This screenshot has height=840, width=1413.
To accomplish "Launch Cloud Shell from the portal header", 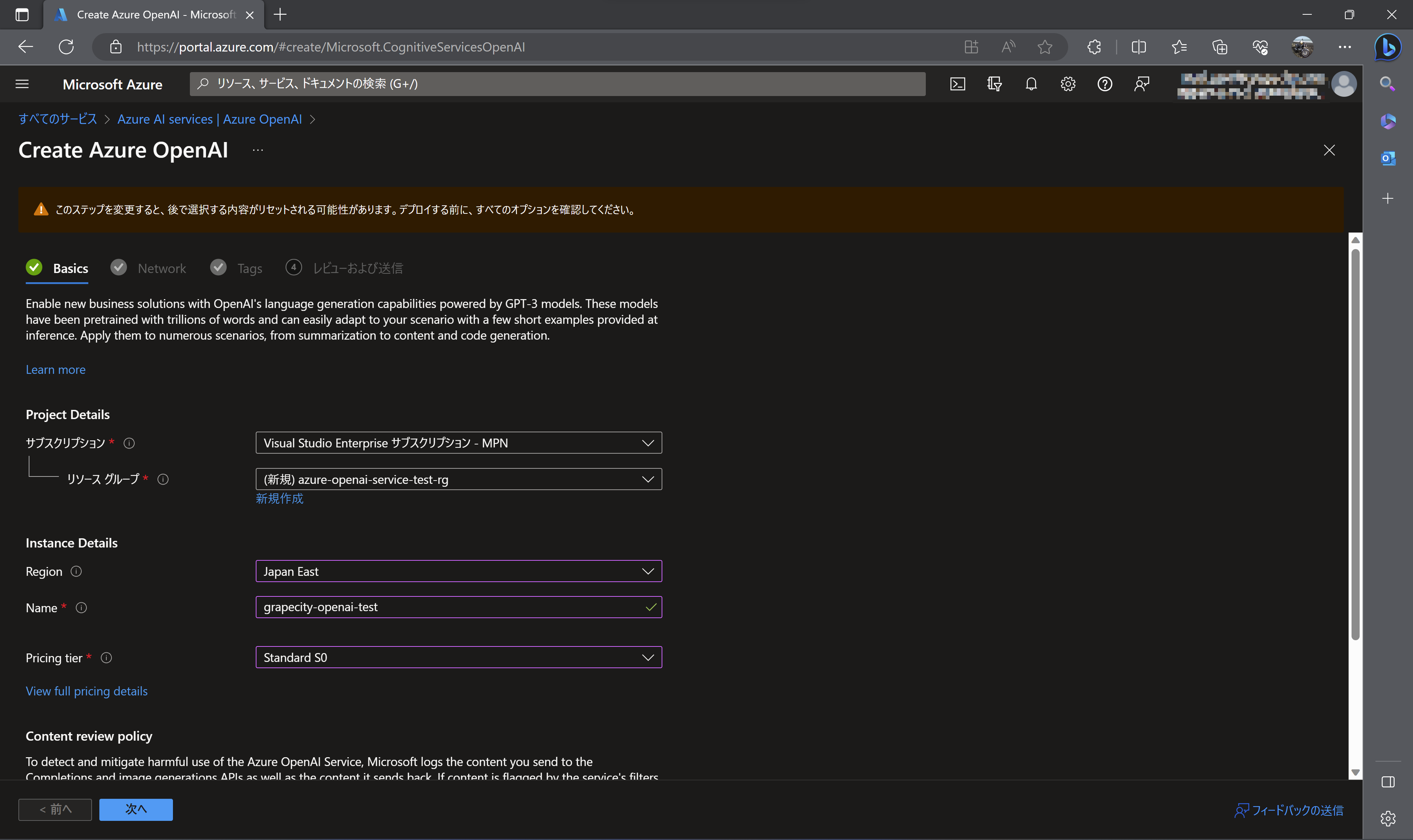I will (x=957, y=84).
